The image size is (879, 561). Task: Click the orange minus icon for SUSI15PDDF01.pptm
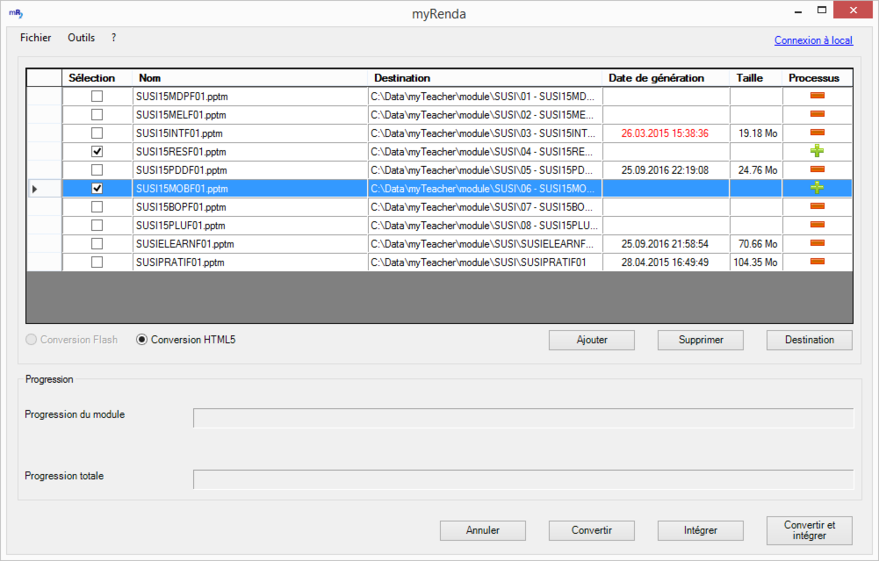pyautogui.click(x=816, y=170)
